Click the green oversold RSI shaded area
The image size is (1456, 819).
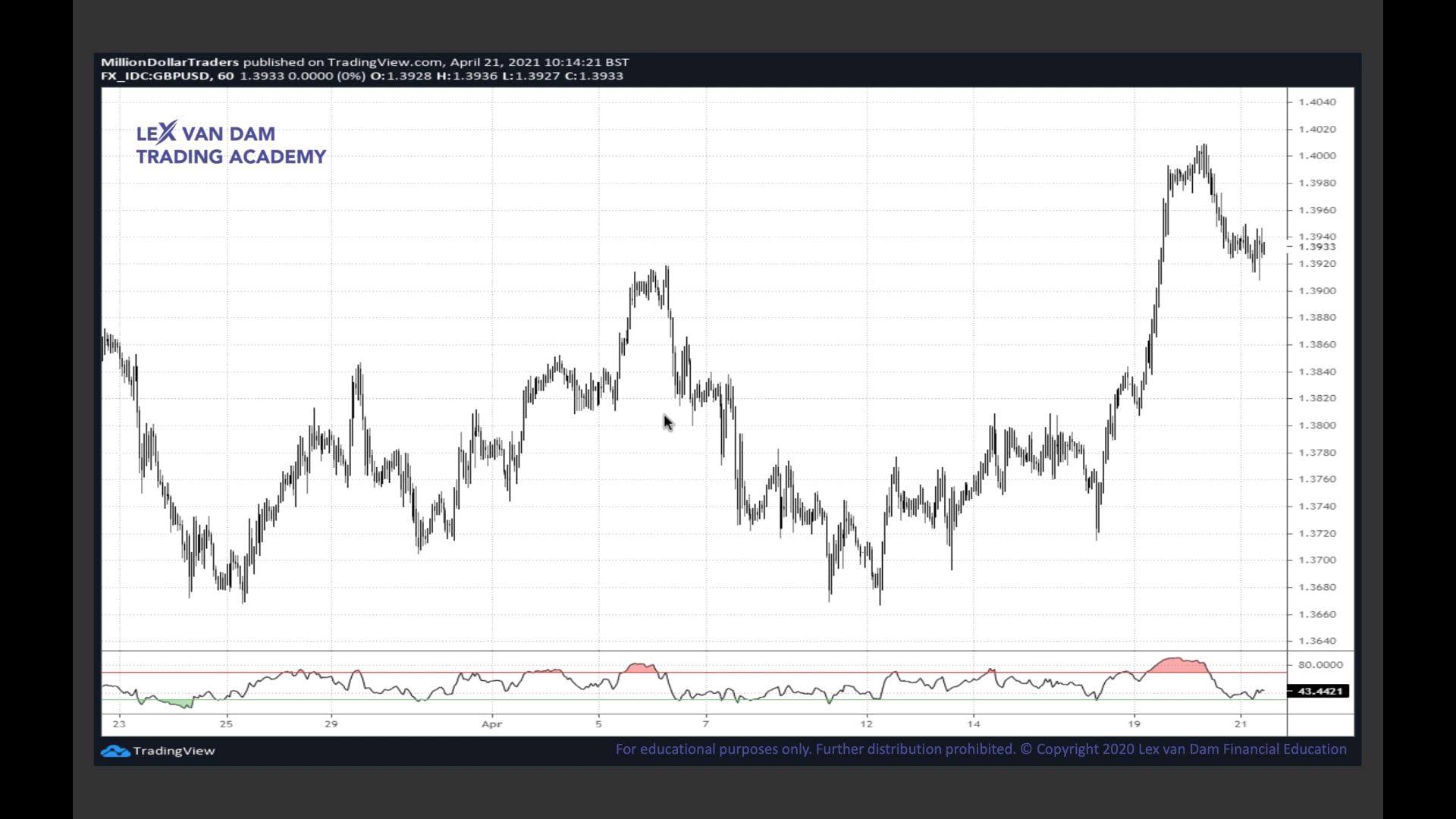pos(180,704)
